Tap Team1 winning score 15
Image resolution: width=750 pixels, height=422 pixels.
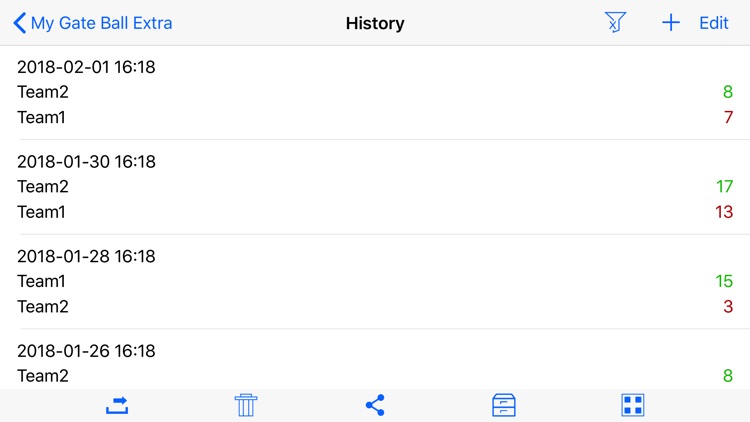tap(724, 282)
